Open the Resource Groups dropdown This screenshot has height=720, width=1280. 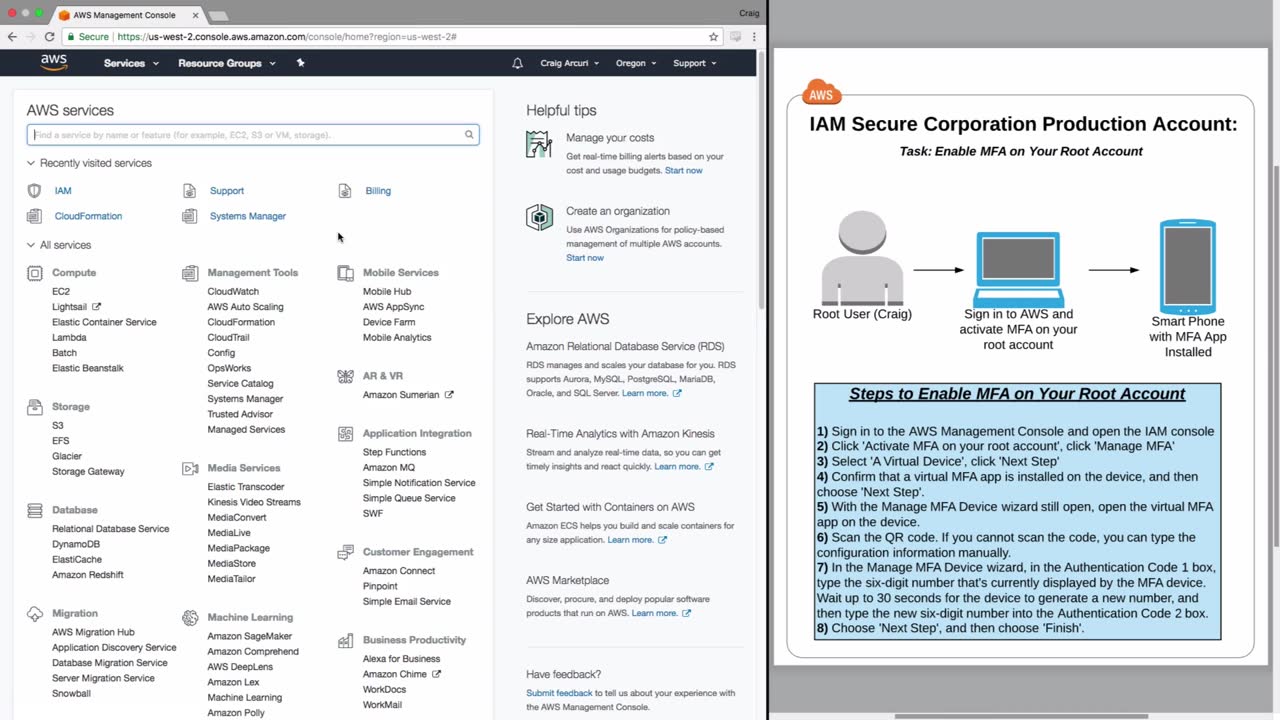pos(226,63)
